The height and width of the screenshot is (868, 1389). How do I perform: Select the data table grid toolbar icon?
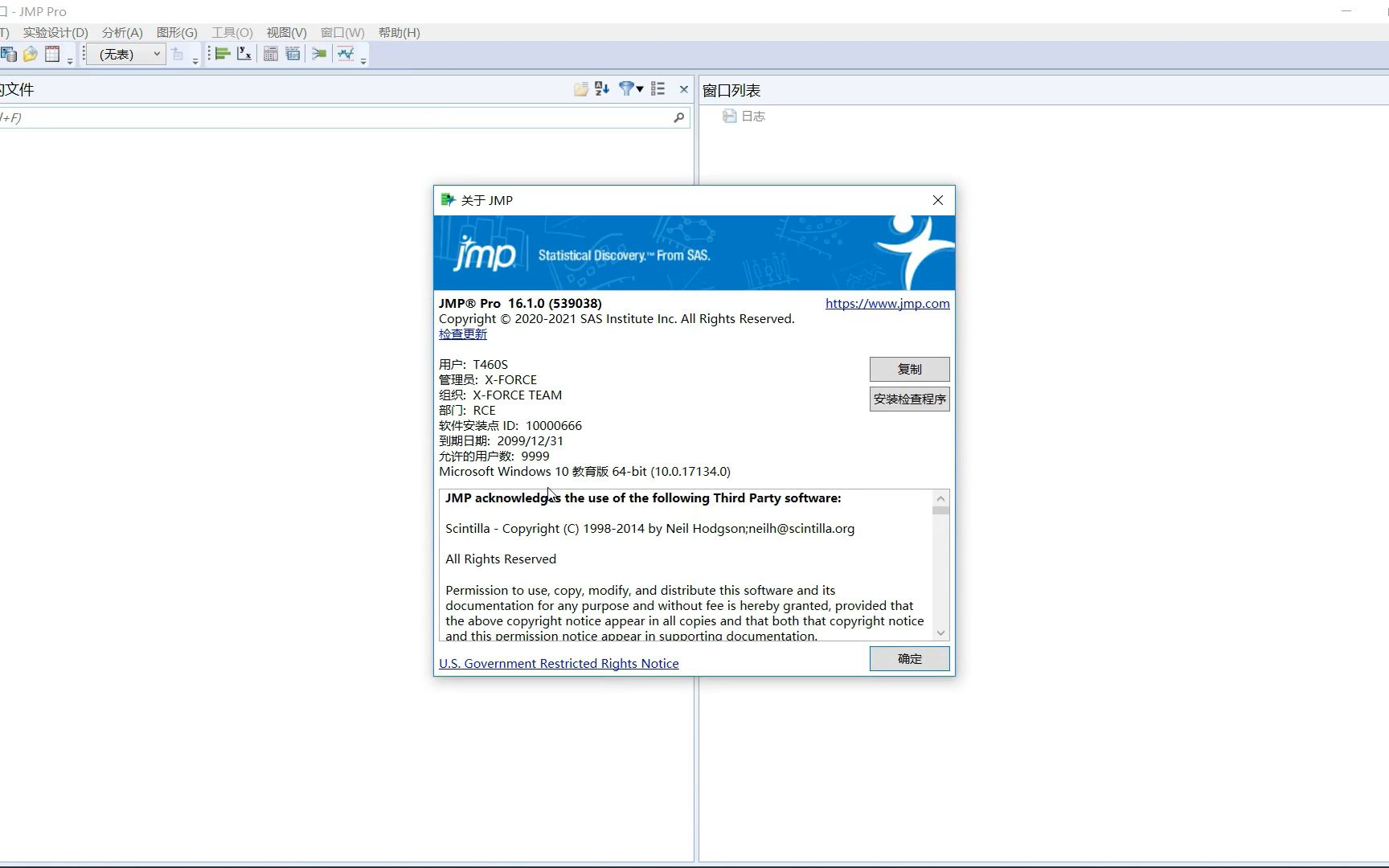[51, 54]
